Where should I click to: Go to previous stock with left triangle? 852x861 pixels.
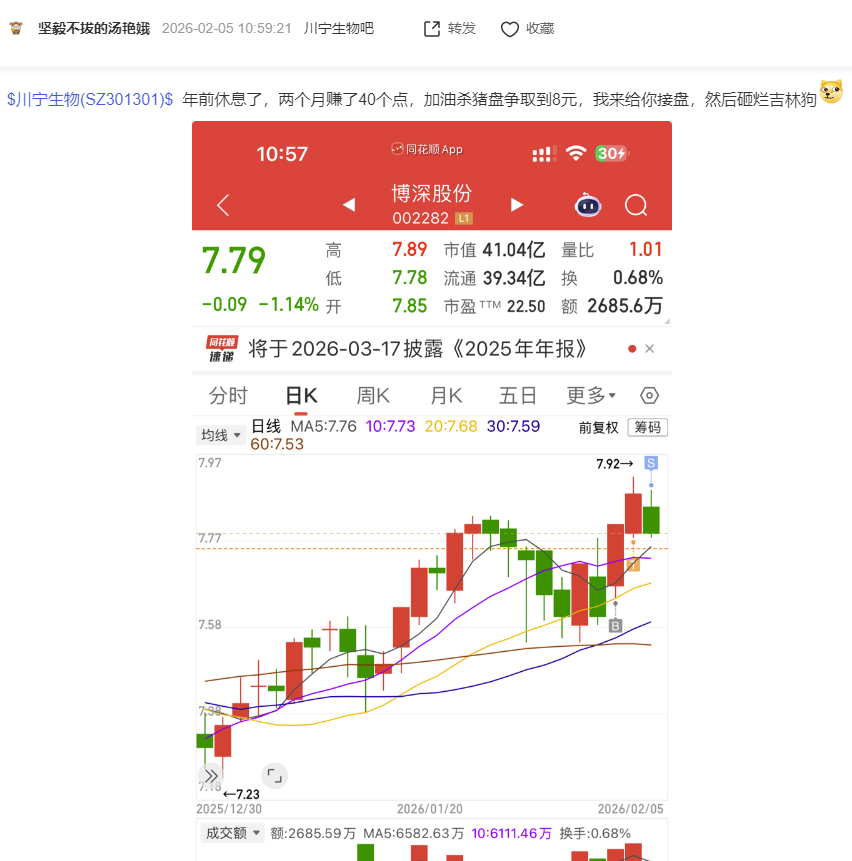(x=349, y=205)
